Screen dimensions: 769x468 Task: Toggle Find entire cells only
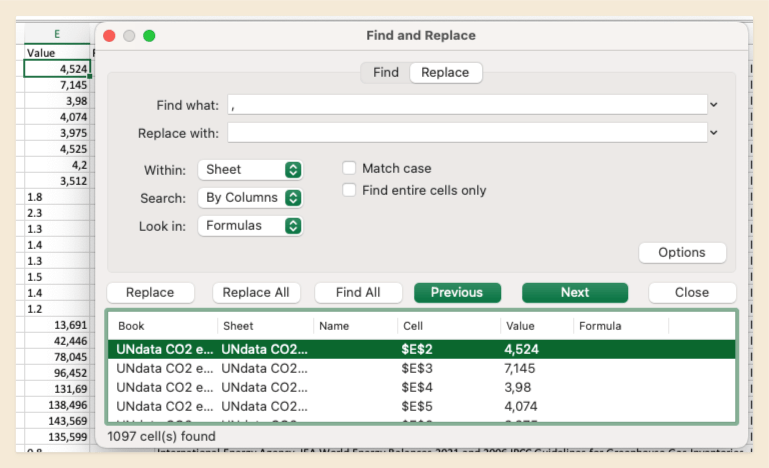coord(349,190)
